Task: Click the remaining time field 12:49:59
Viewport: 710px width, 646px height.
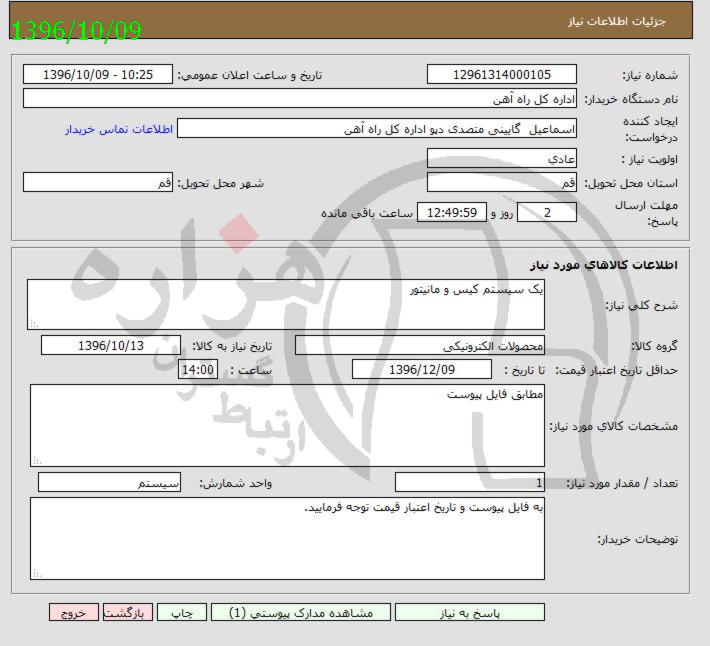Action: click(452, 212)
